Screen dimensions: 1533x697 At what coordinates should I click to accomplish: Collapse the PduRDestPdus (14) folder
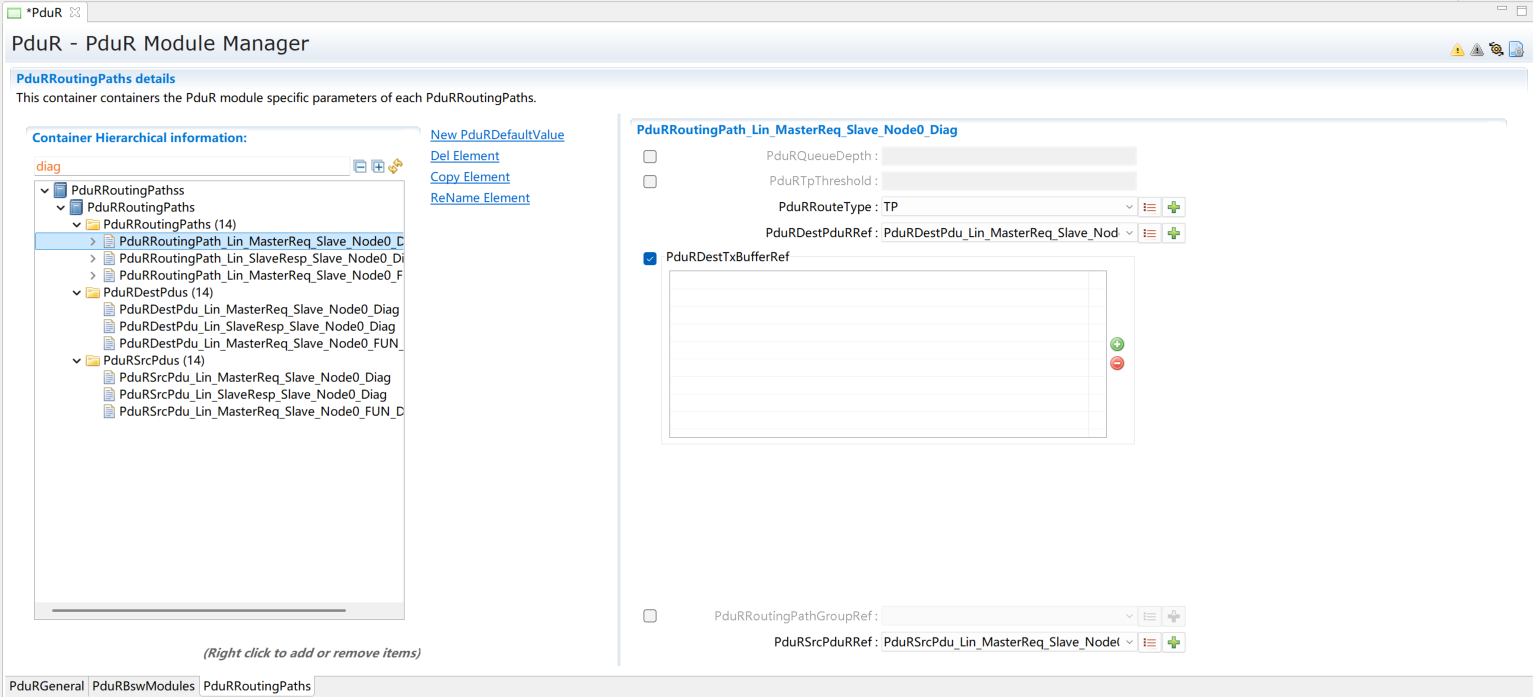[77, 292]
